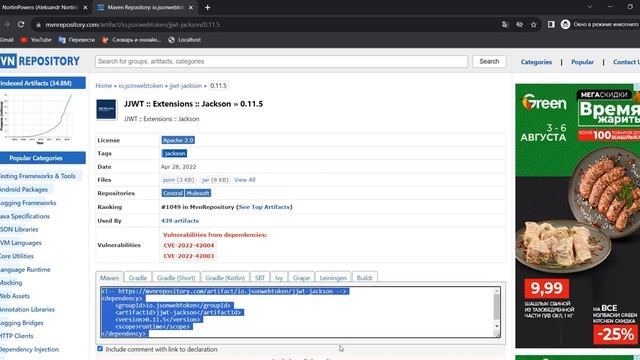Open Java Specifications category
Image resolution: width=640 pixels, height=360 pixels.
click(24, 216)
